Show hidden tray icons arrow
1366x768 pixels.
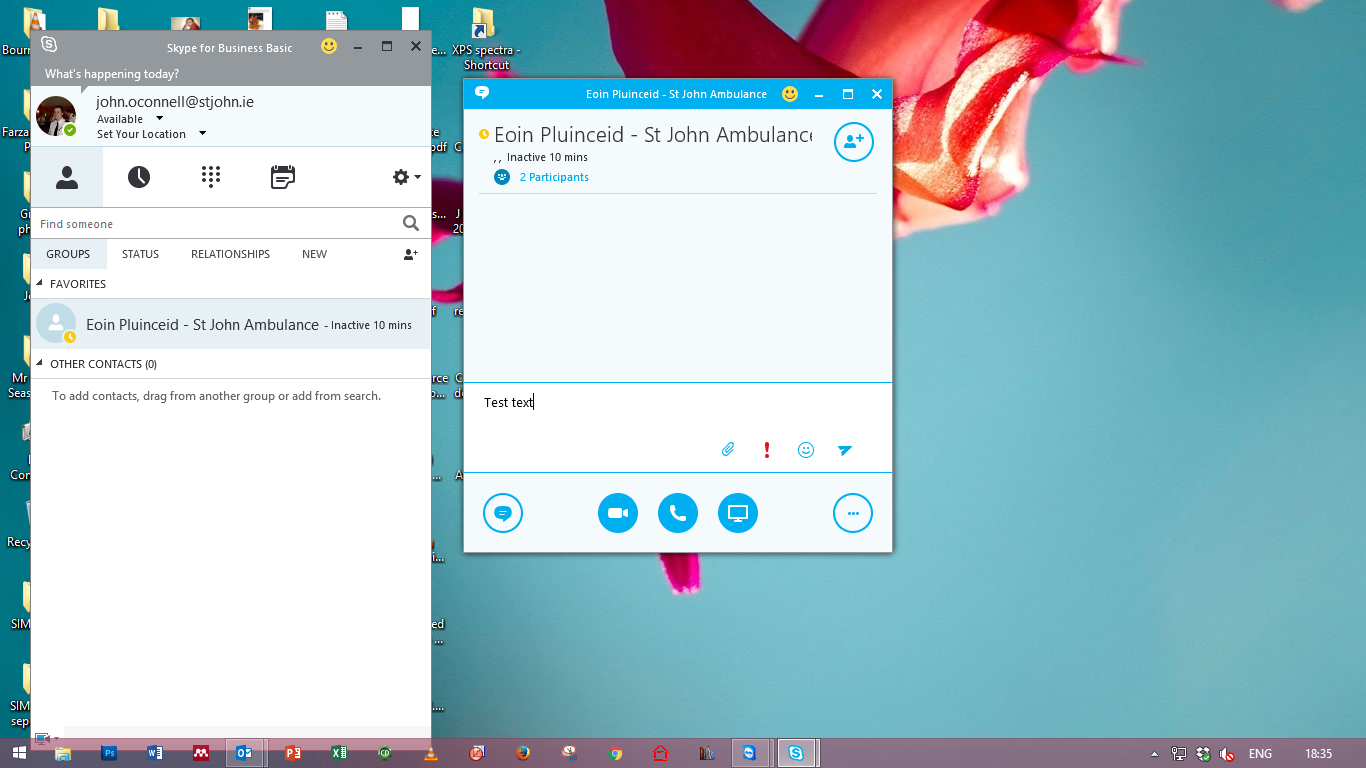pos(1155,754)
